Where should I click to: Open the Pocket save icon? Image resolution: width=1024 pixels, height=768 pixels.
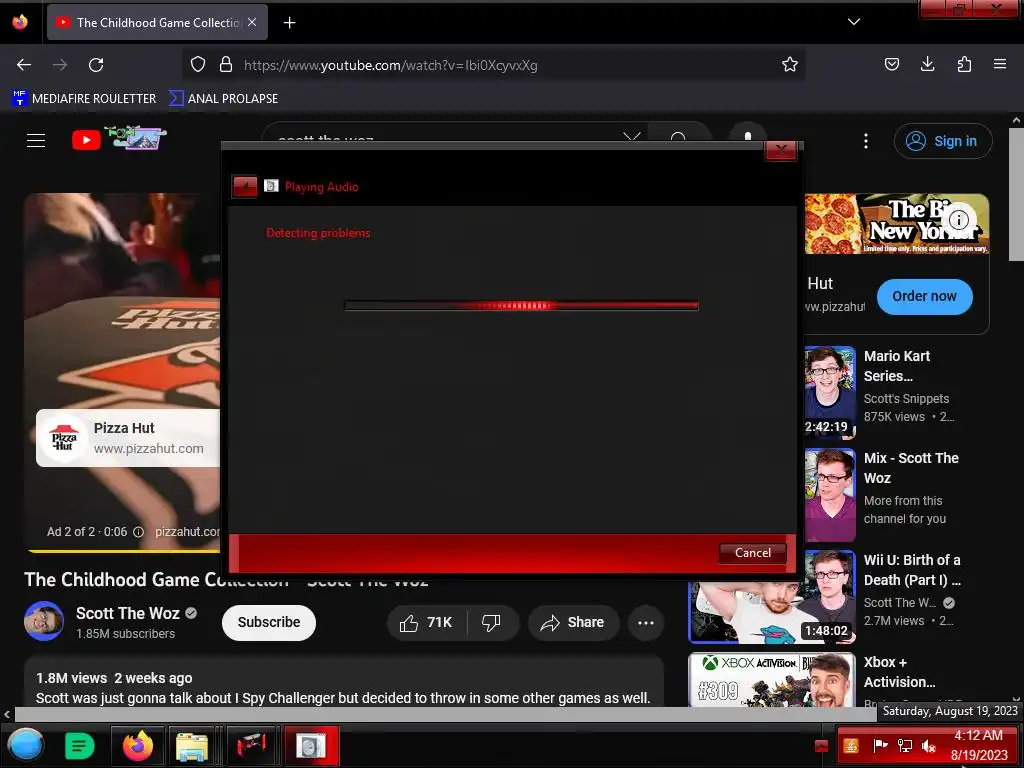pos(891,64)
